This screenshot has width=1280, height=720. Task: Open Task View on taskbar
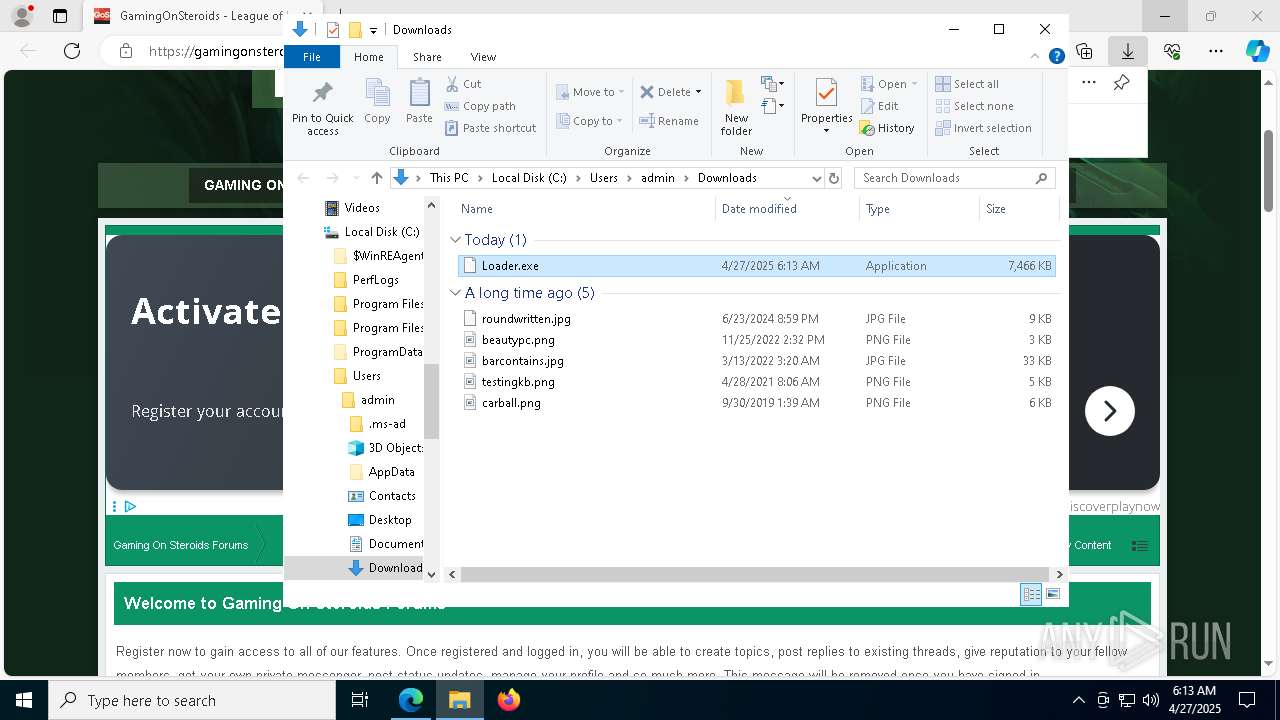click(360, 700)
